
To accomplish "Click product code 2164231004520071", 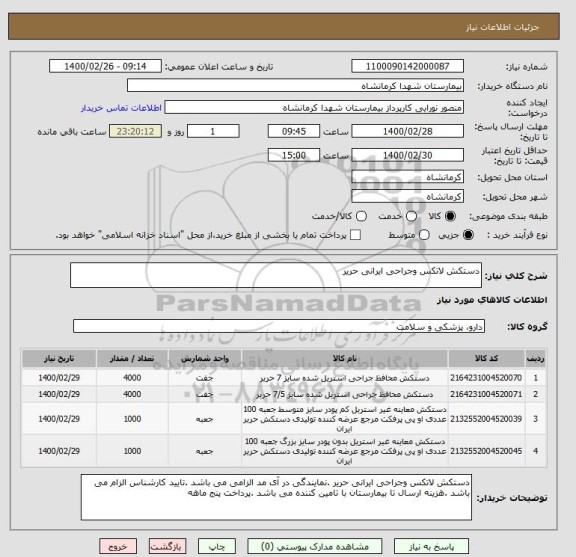I will (x=486, y=394).
